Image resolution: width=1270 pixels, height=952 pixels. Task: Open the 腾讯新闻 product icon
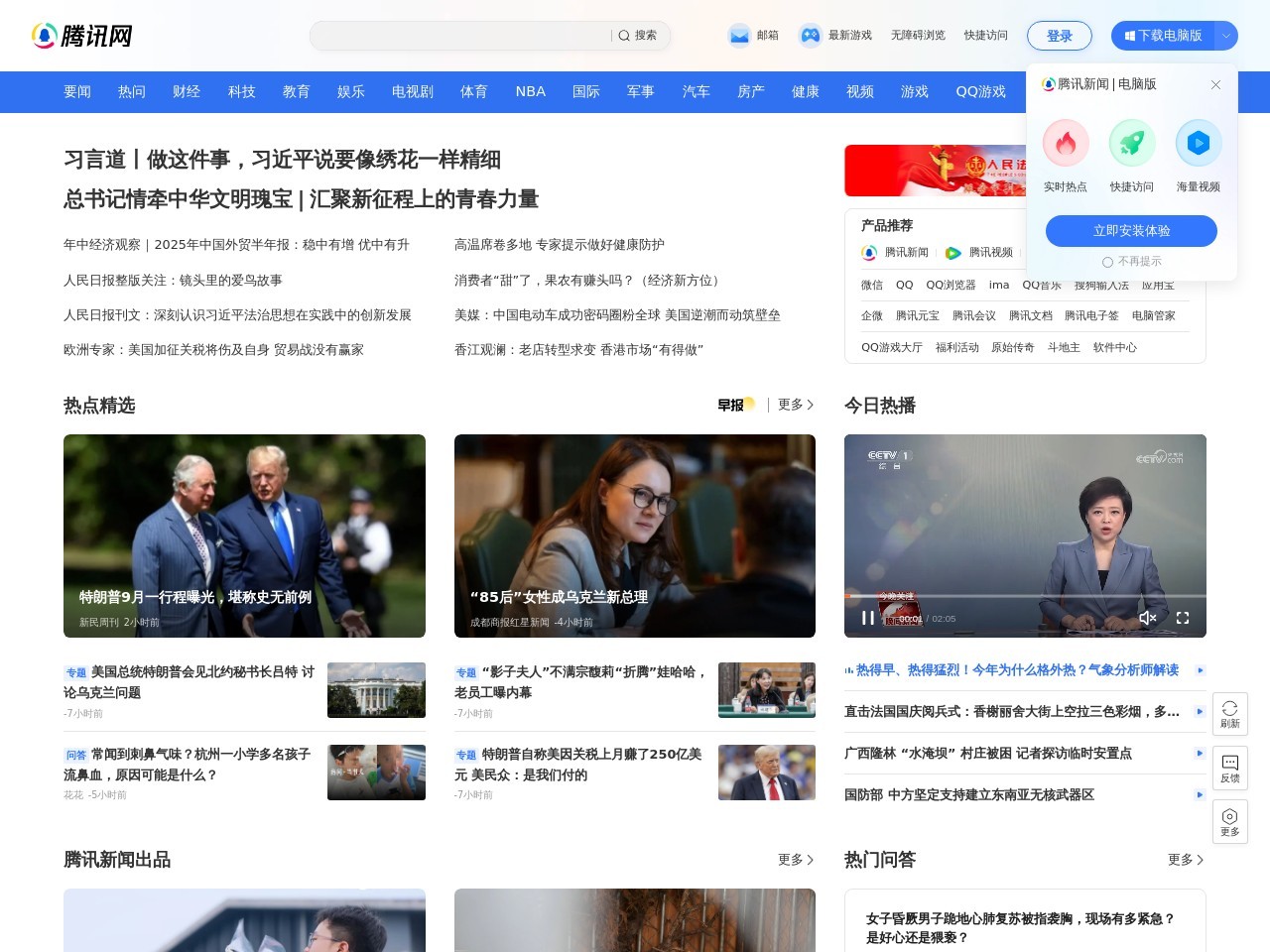point(869,253)
